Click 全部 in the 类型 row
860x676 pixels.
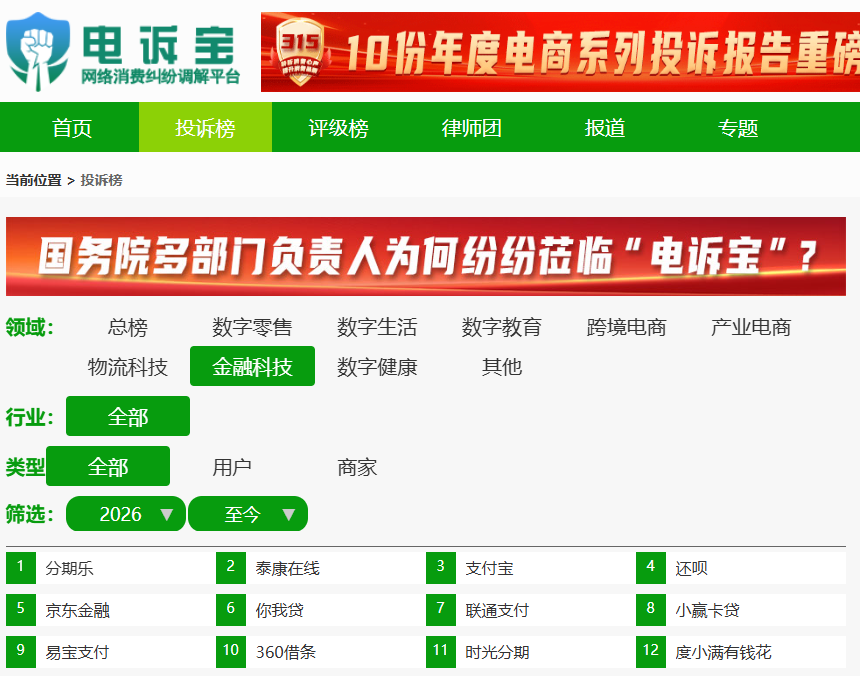click(108, 466)
